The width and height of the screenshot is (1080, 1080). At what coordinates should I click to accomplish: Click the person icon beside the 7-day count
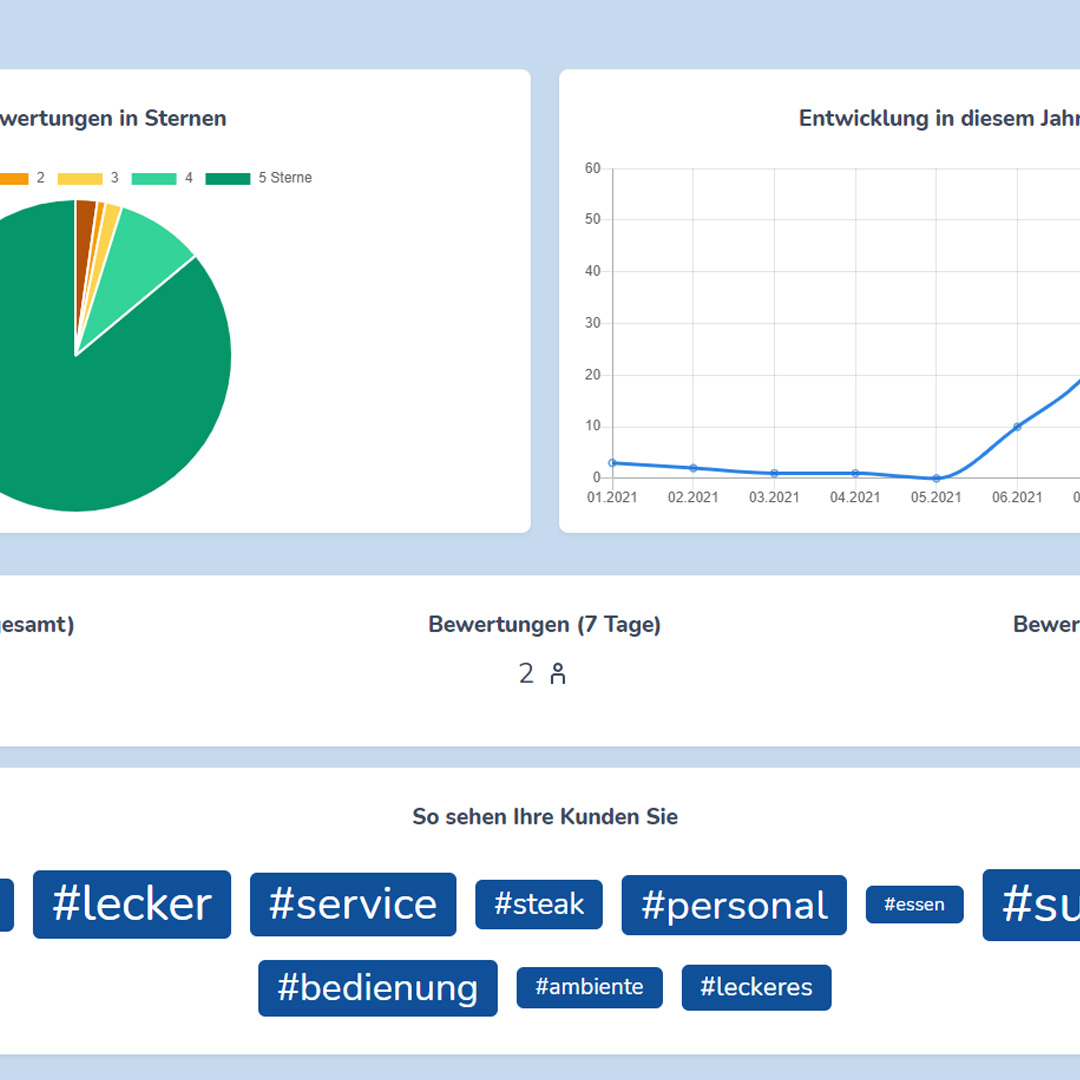click(x=557, y=674)
